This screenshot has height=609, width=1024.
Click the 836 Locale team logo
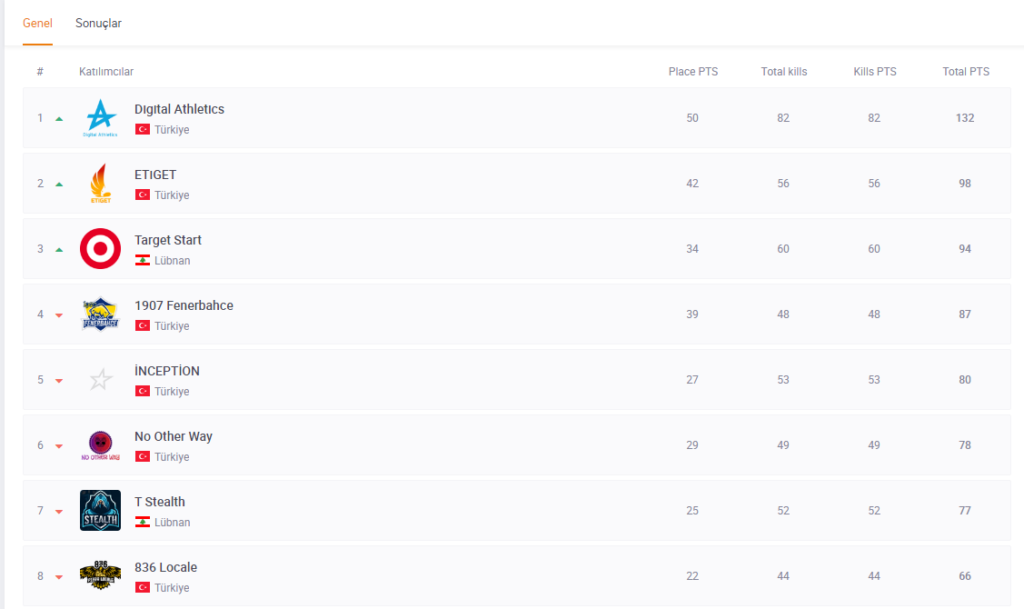coord(100,575)
